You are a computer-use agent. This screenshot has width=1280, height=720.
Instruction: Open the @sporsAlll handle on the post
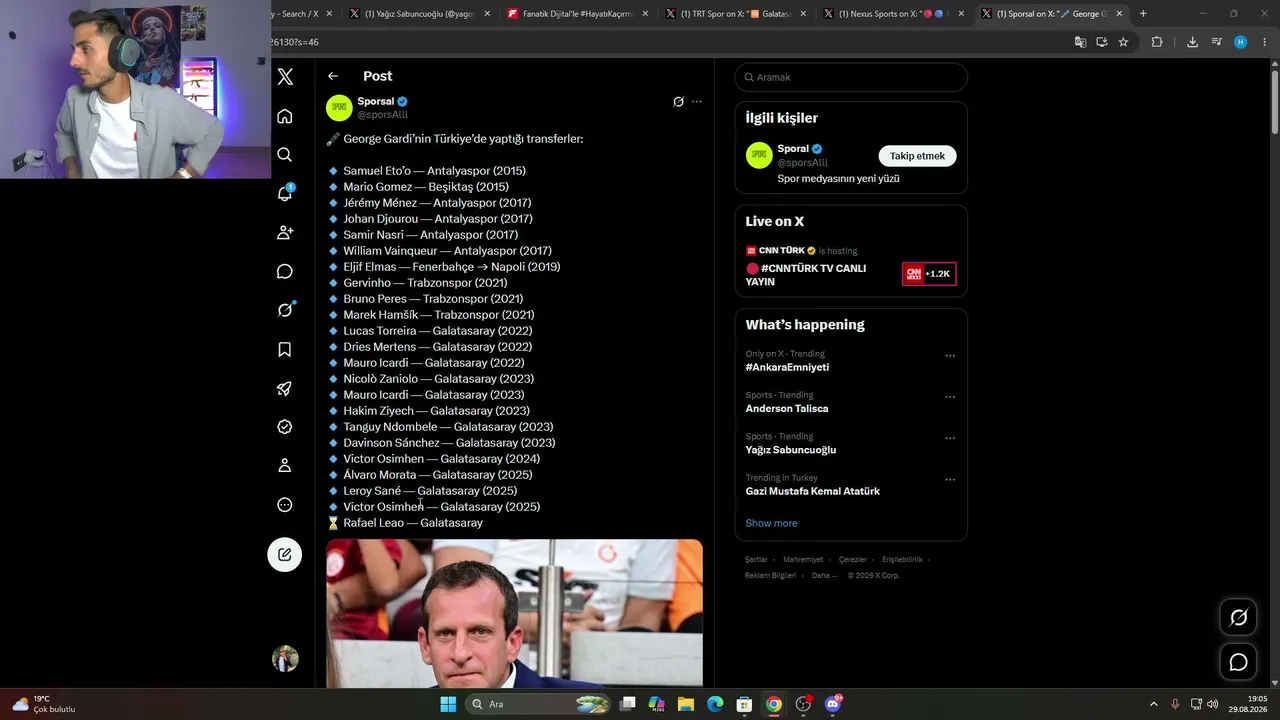coord(383,115)
